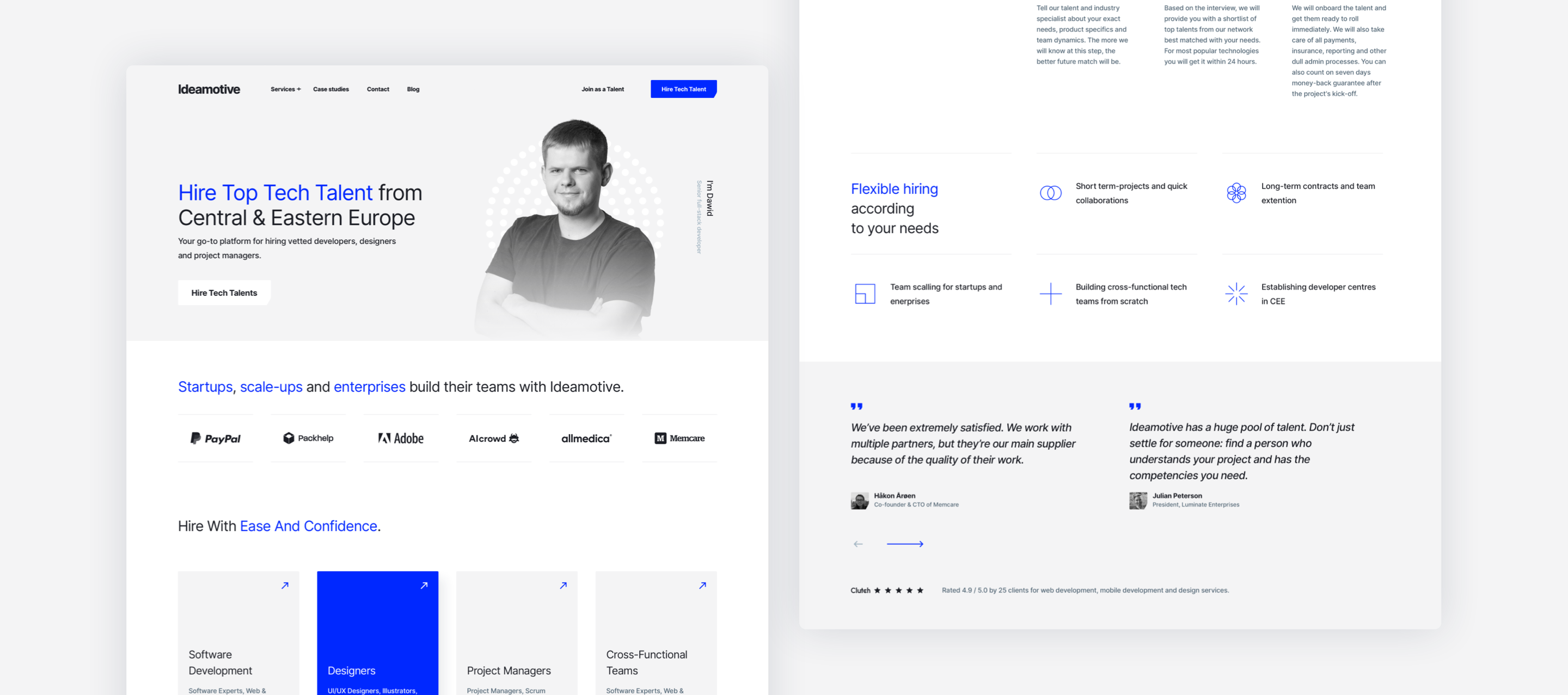Viewport: 1568px width, 695px height.
Task: Toggle the scale-ups category link
Action: (x=271, y=385)
